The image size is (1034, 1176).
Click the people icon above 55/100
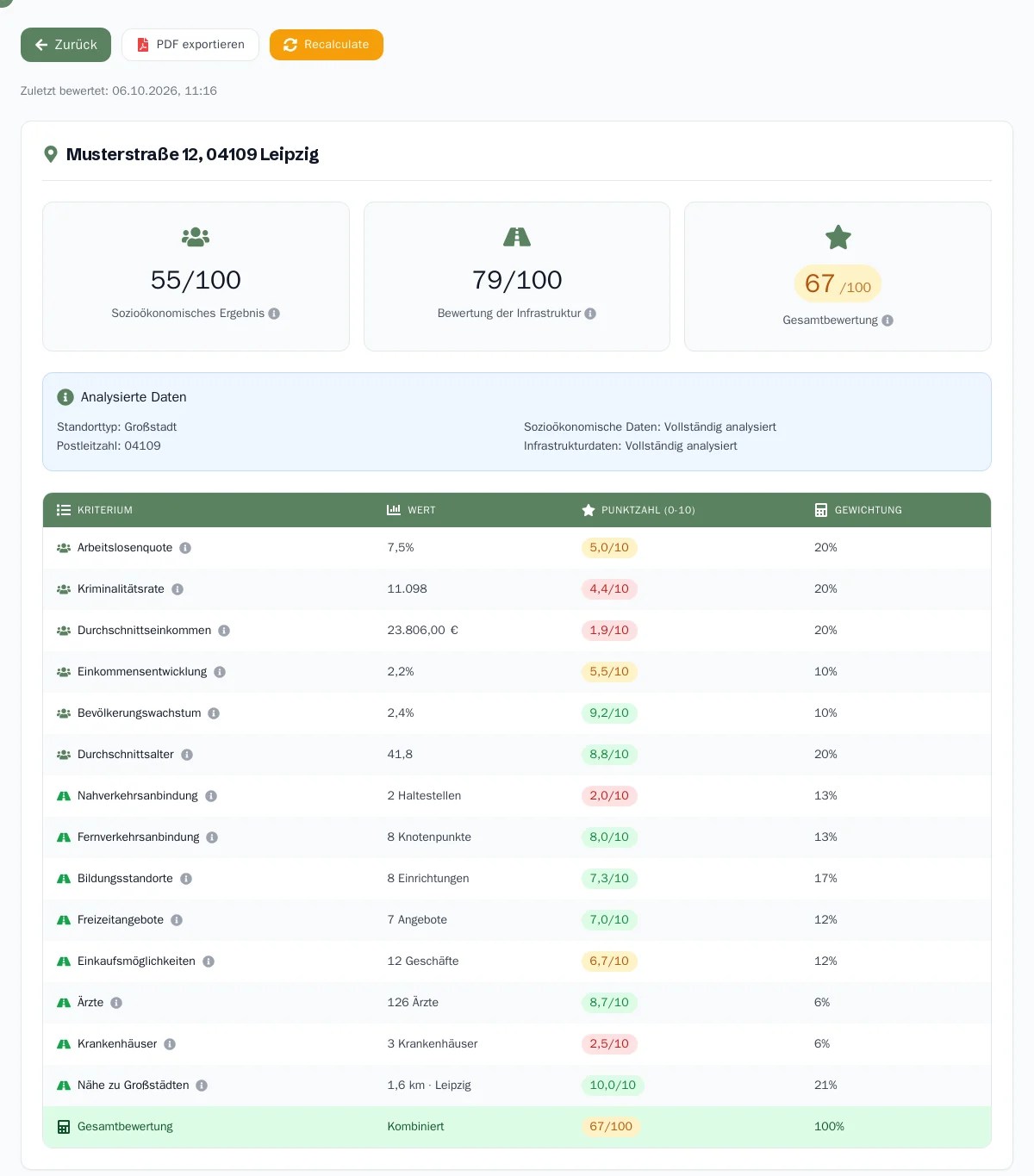[196, 237]
